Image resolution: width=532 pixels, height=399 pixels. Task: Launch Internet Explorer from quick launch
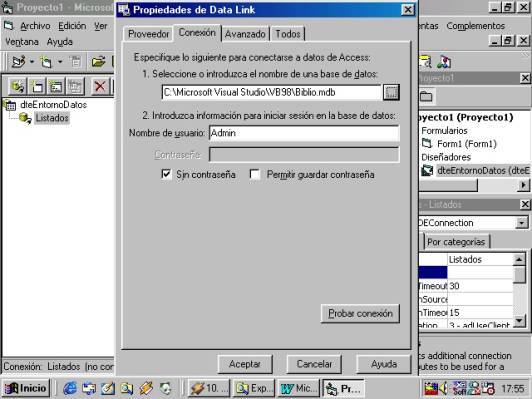pyautogui.click(x=70, y=388)
